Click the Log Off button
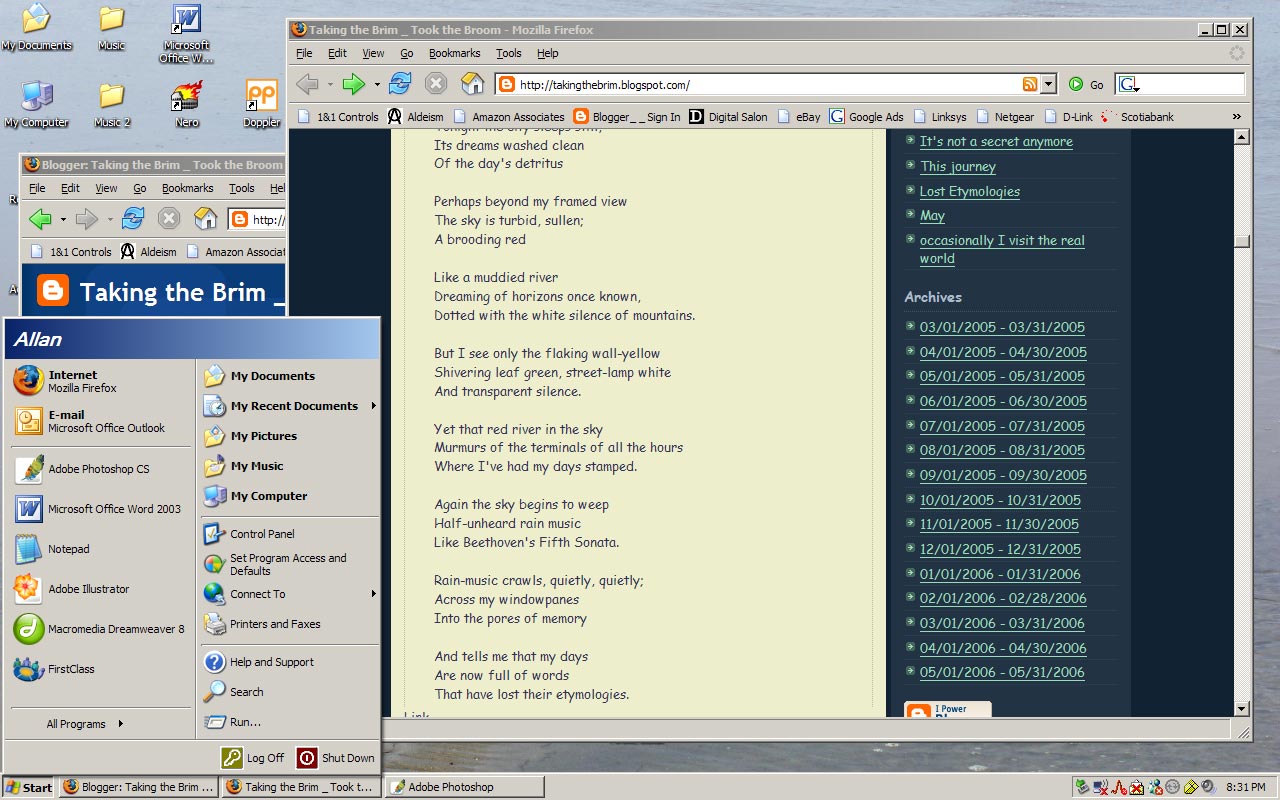Screen dimensions: 1280x800 click(253, 758)
